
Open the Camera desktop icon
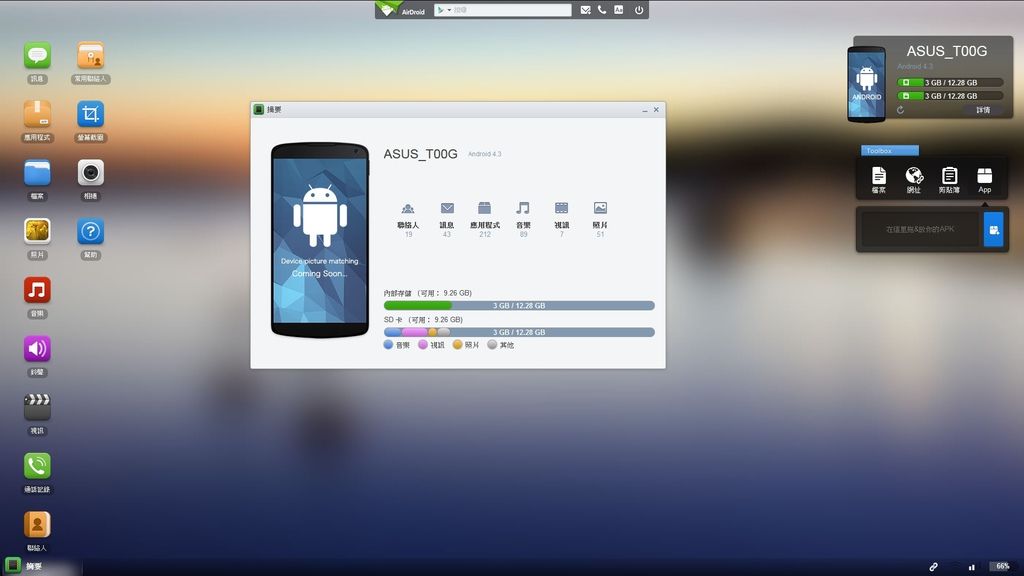click(x=91, y=173)
